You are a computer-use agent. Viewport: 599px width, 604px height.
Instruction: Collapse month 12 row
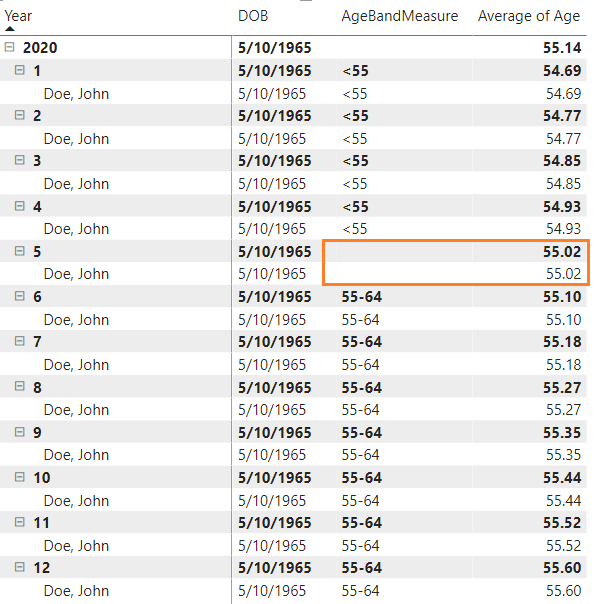[20, 567]
